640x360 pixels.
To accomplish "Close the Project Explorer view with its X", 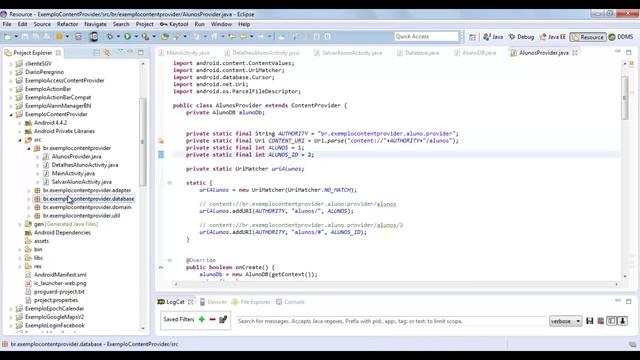I will click(58, 53).
